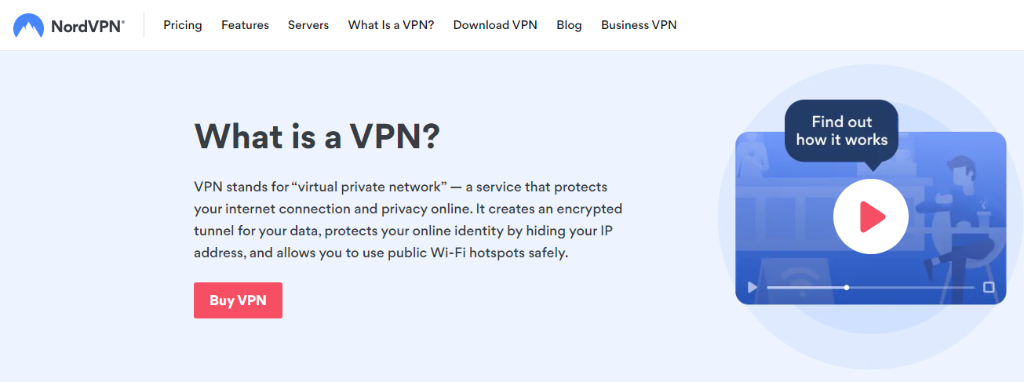1024x382 pixels.
Task: Open the Download VPN navigation link
Action: point(495,25)
